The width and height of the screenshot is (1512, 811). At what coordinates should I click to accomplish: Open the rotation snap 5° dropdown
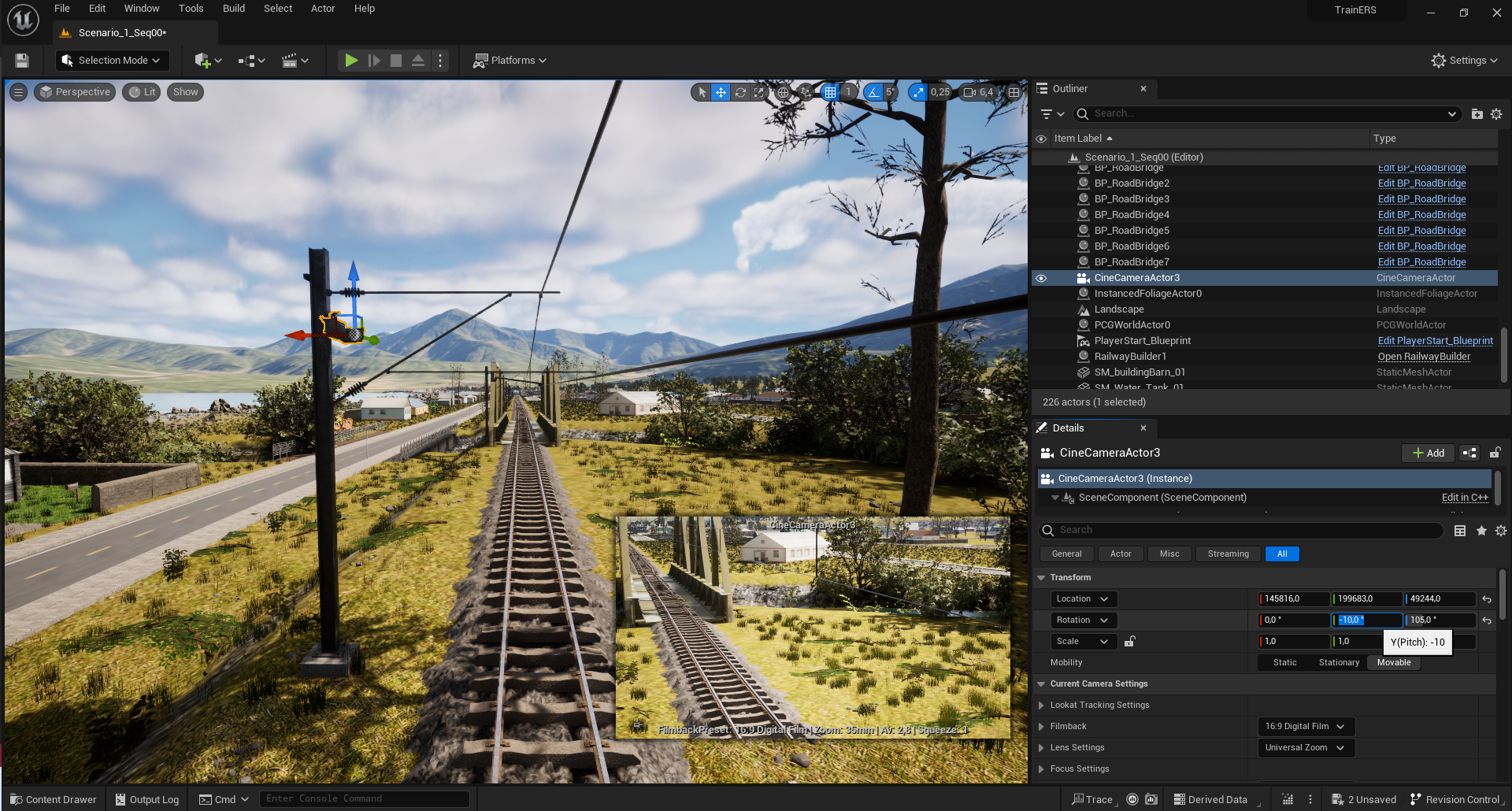[x=890, y=92]
